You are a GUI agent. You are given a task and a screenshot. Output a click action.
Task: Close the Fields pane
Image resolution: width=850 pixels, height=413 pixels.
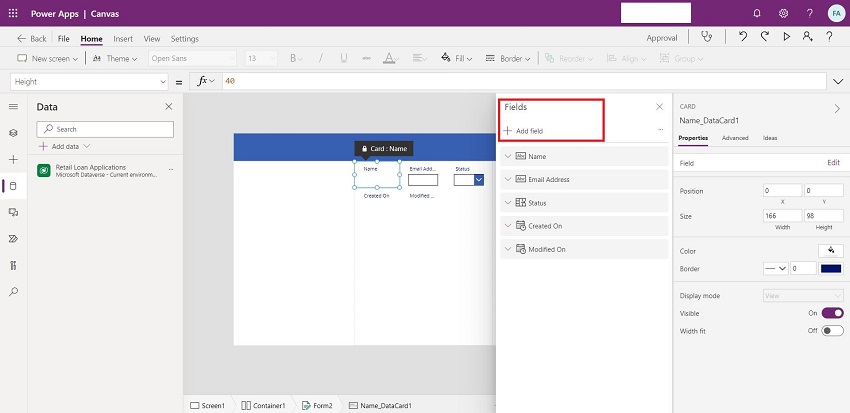[659, 107]
